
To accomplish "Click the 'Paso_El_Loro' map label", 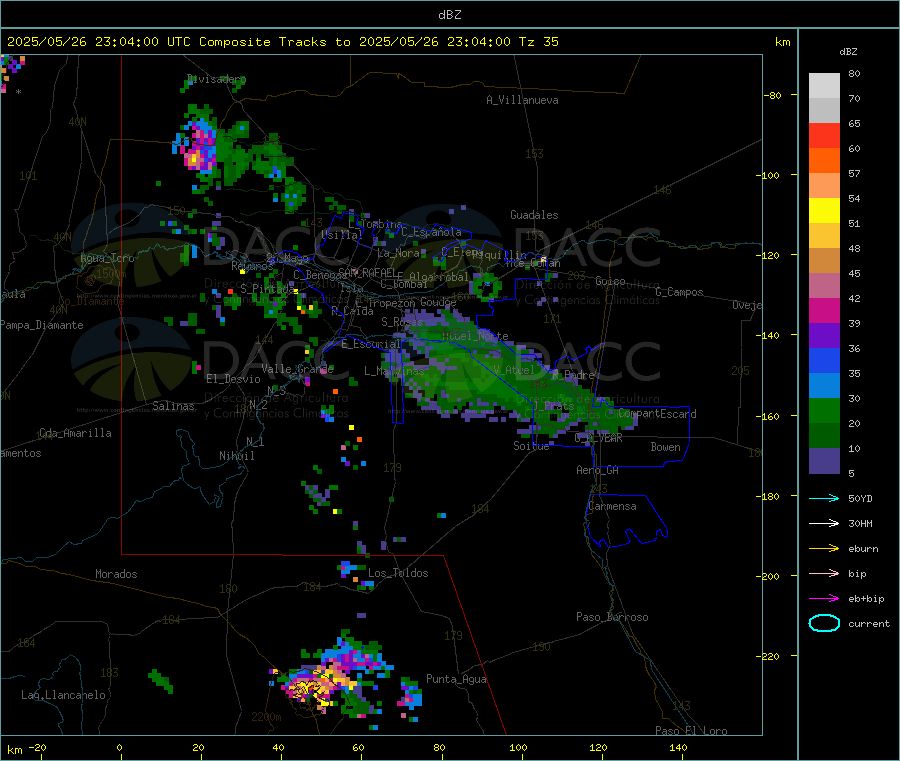I will point(691,731).
